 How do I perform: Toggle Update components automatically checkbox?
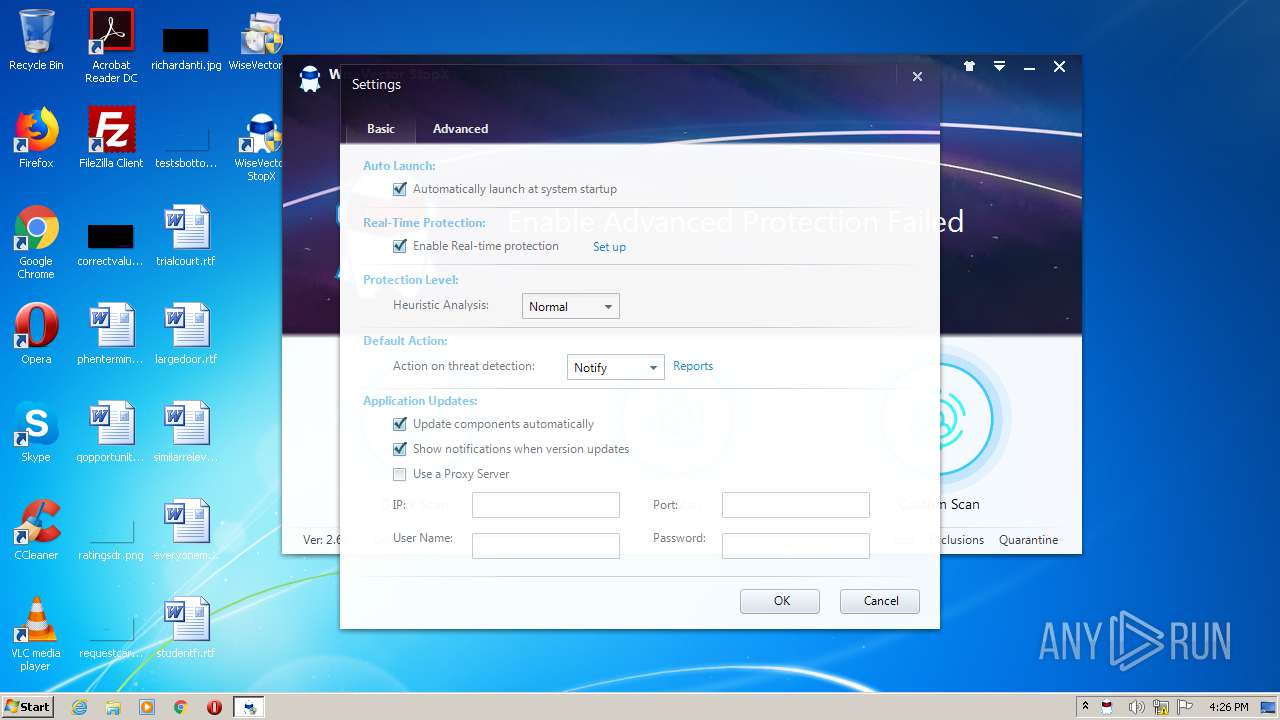point(400,424)
